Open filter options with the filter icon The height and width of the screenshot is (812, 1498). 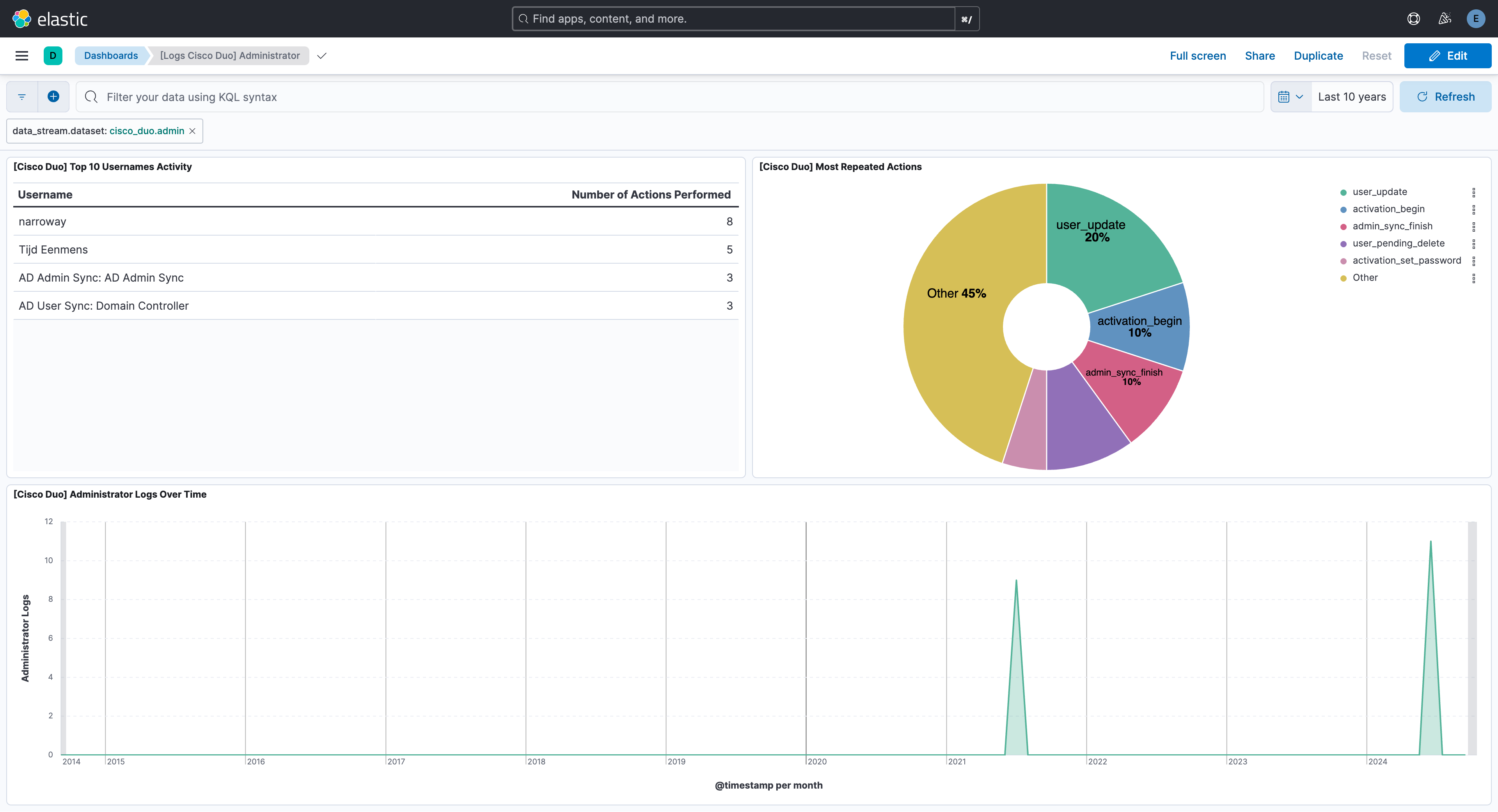pyautogui.click(x=21, y=96)
